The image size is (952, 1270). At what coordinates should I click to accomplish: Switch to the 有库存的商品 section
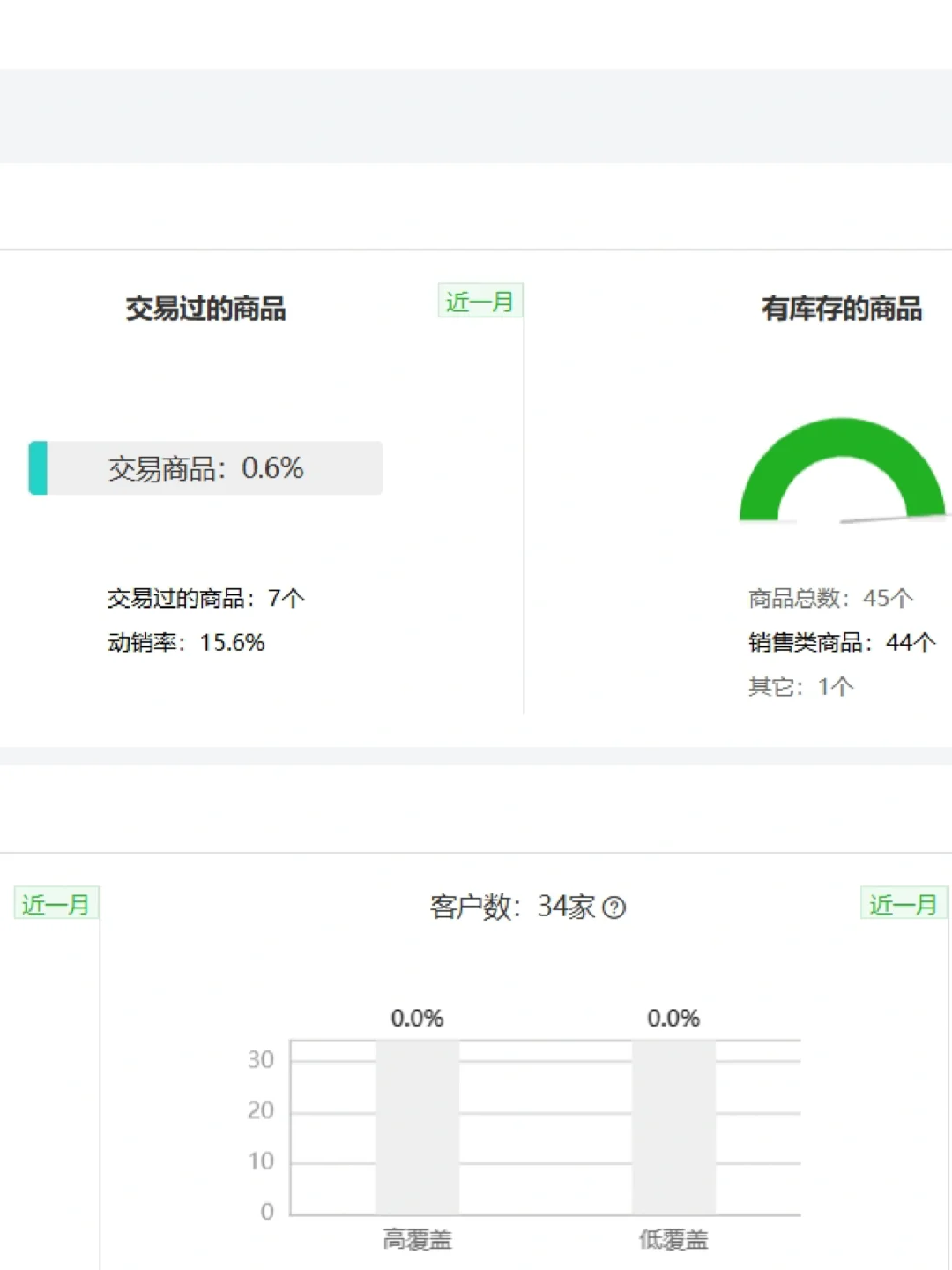[x=842, y=310]
